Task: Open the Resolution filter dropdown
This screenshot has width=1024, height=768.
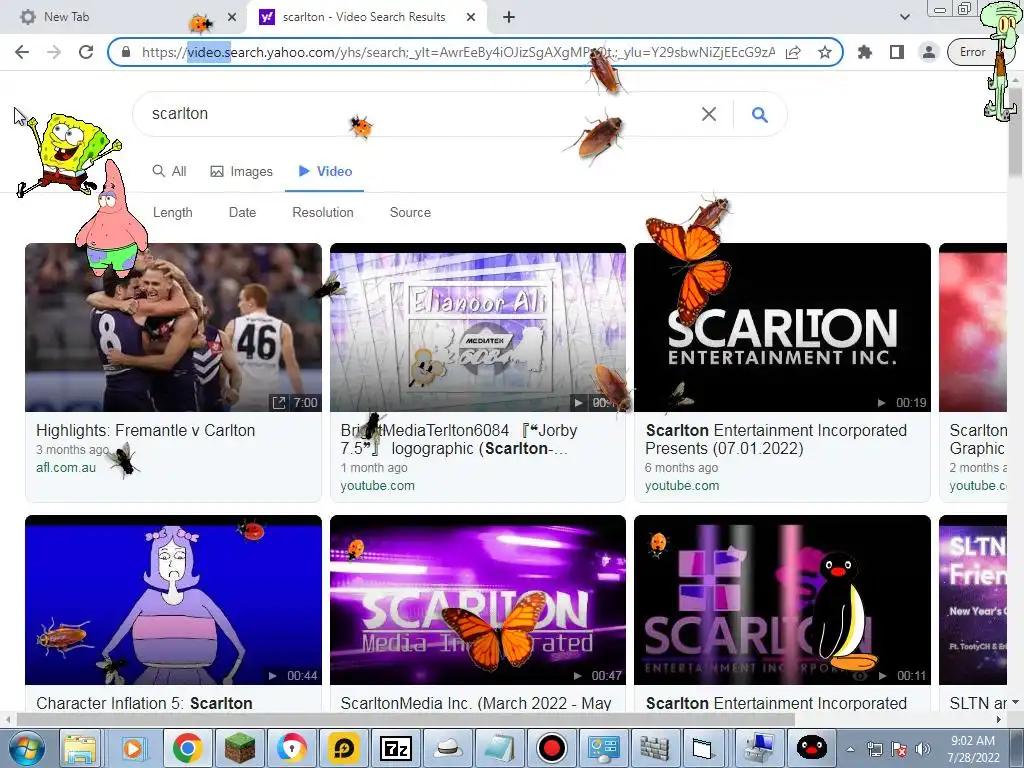Action: (x=323, y=212)
